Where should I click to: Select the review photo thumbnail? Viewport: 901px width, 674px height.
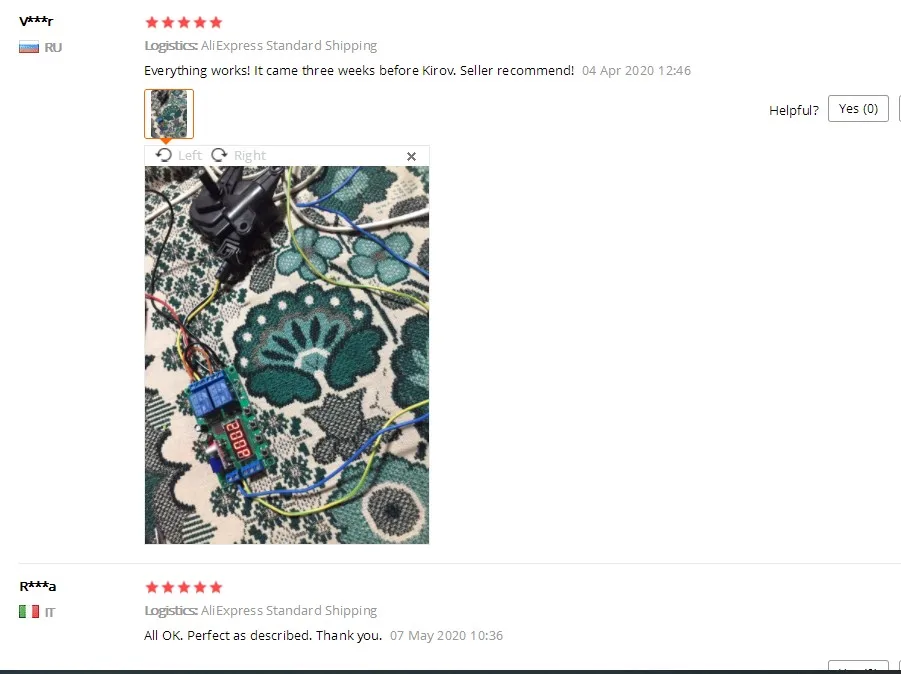click(169, 114)
